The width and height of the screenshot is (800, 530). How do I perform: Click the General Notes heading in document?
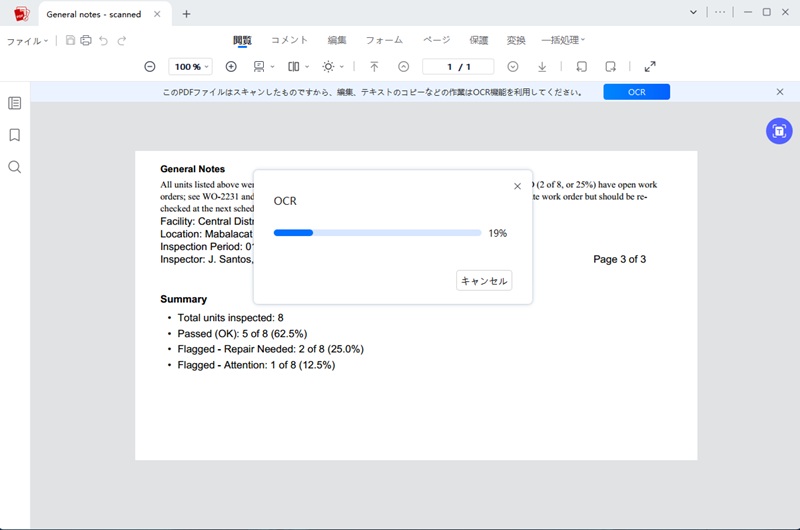(x=192, y=169)
